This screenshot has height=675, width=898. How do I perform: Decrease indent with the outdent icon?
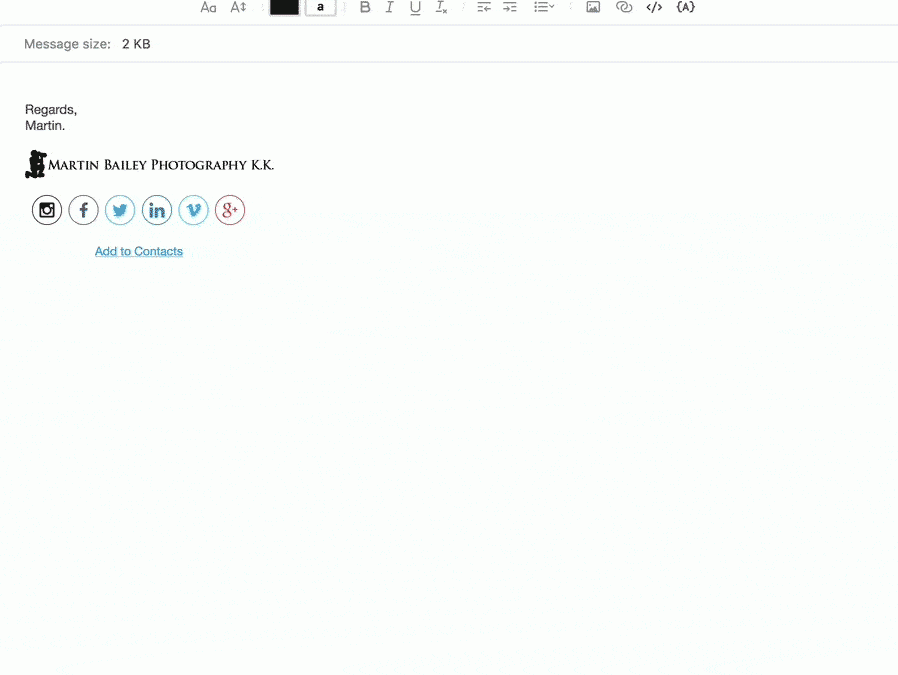pyautogui.click(x=484, y=7)
